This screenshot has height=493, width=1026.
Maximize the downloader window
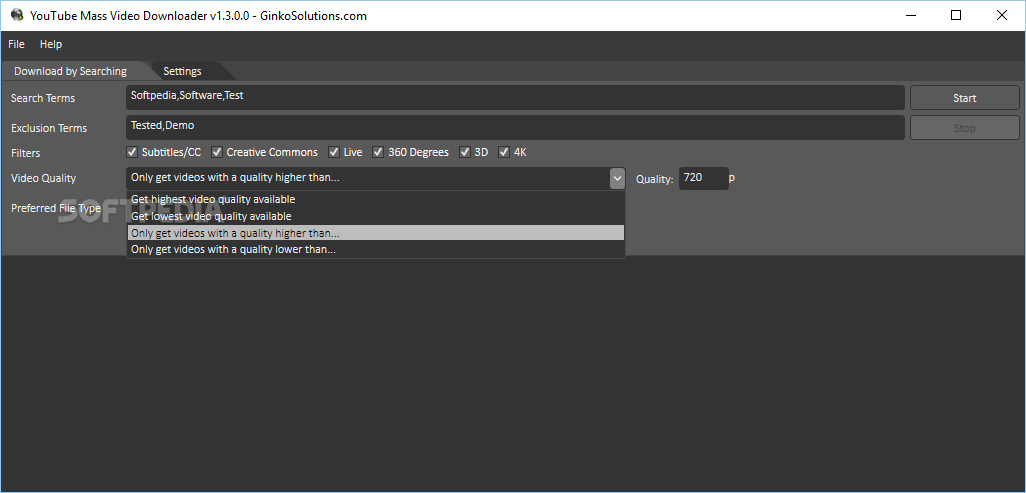(956, 16)
